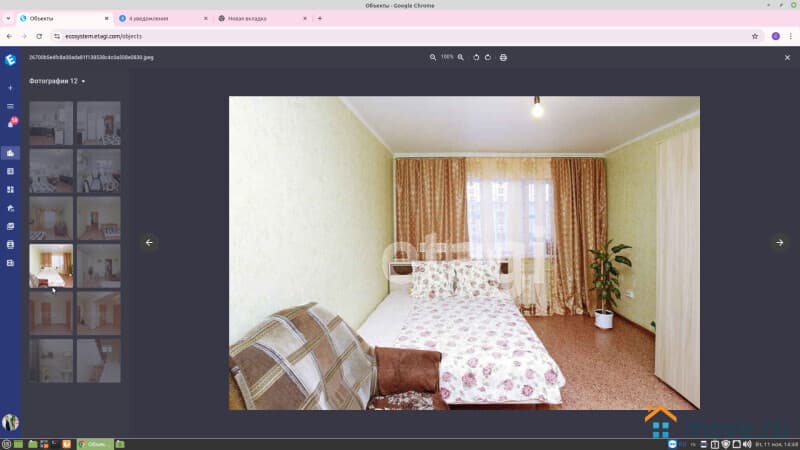The height and width of the screenshot is (450, 800).
Task: Go to the next photo
Action: 780,242
